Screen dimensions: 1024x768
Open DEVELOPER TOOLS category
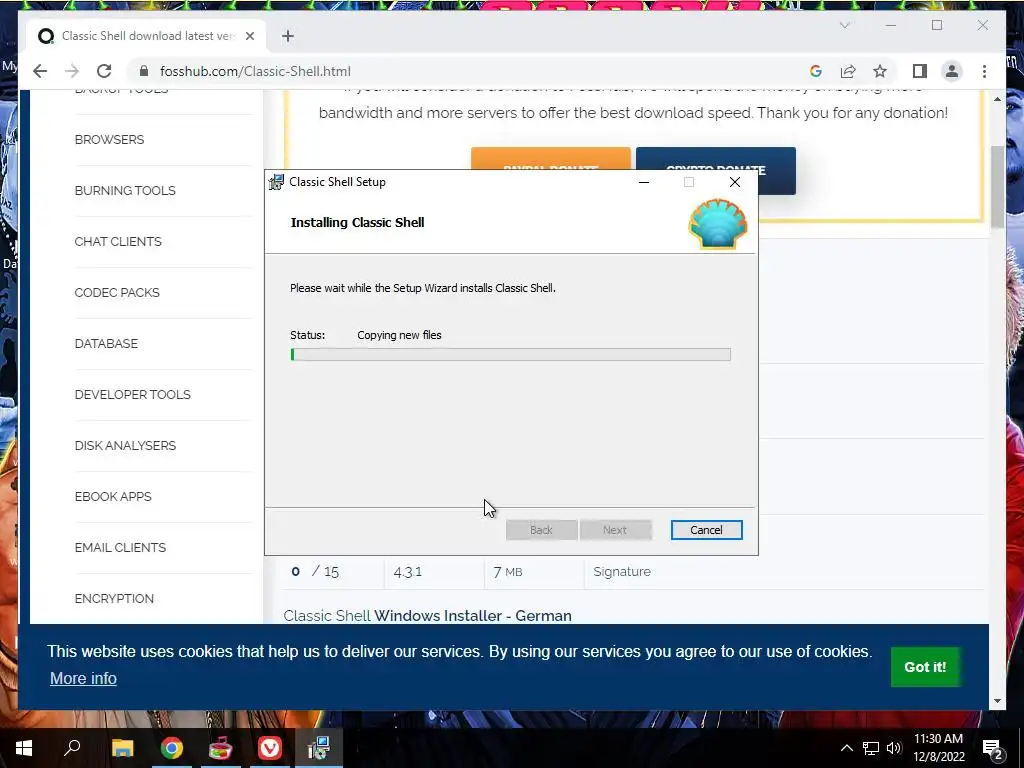133,394
